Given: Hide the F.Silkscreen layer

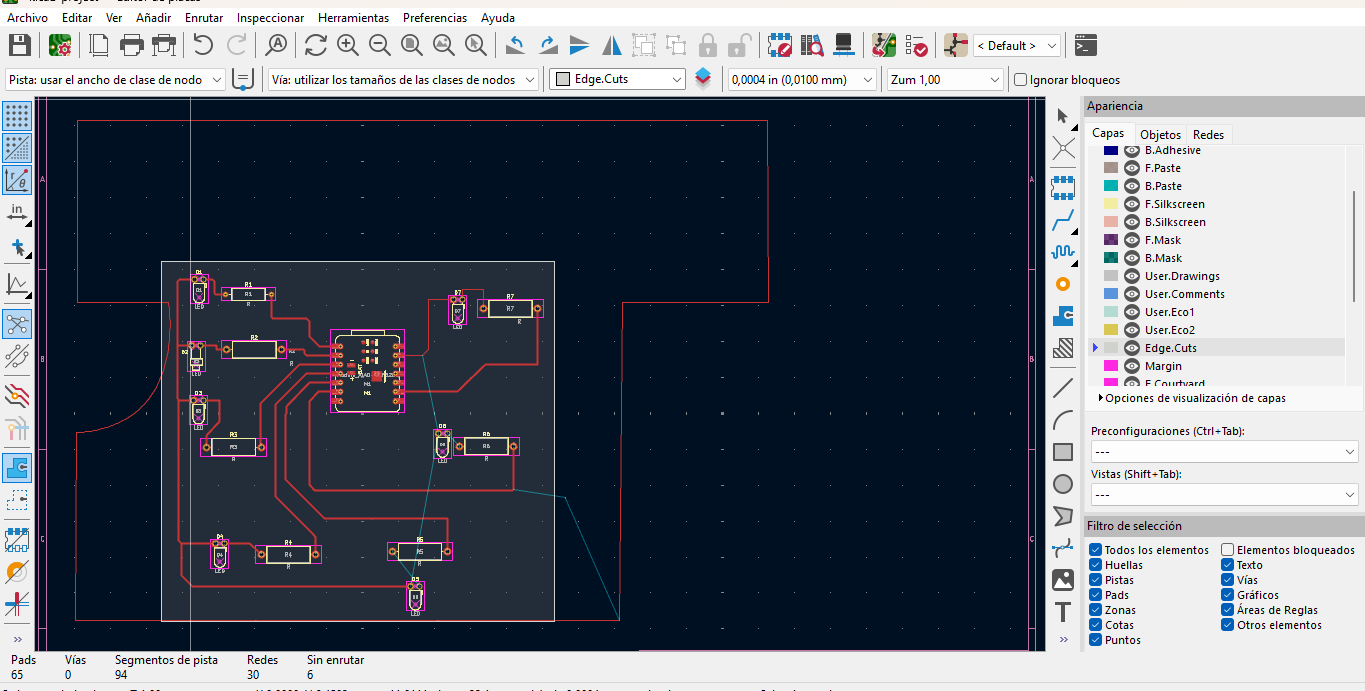Looking at the screenshot, I should click(1132, 204).
